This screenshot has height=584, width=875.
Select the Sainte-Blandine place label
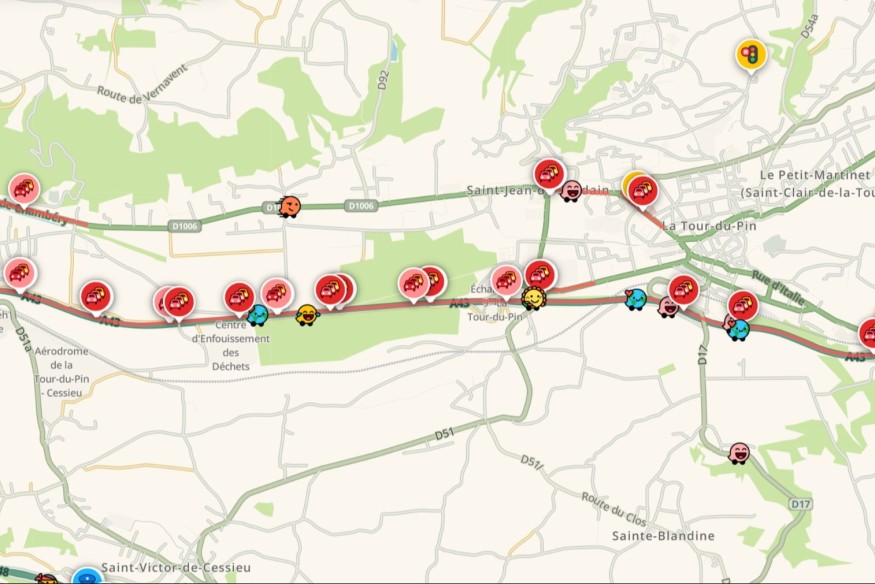[x=663, y=536]
